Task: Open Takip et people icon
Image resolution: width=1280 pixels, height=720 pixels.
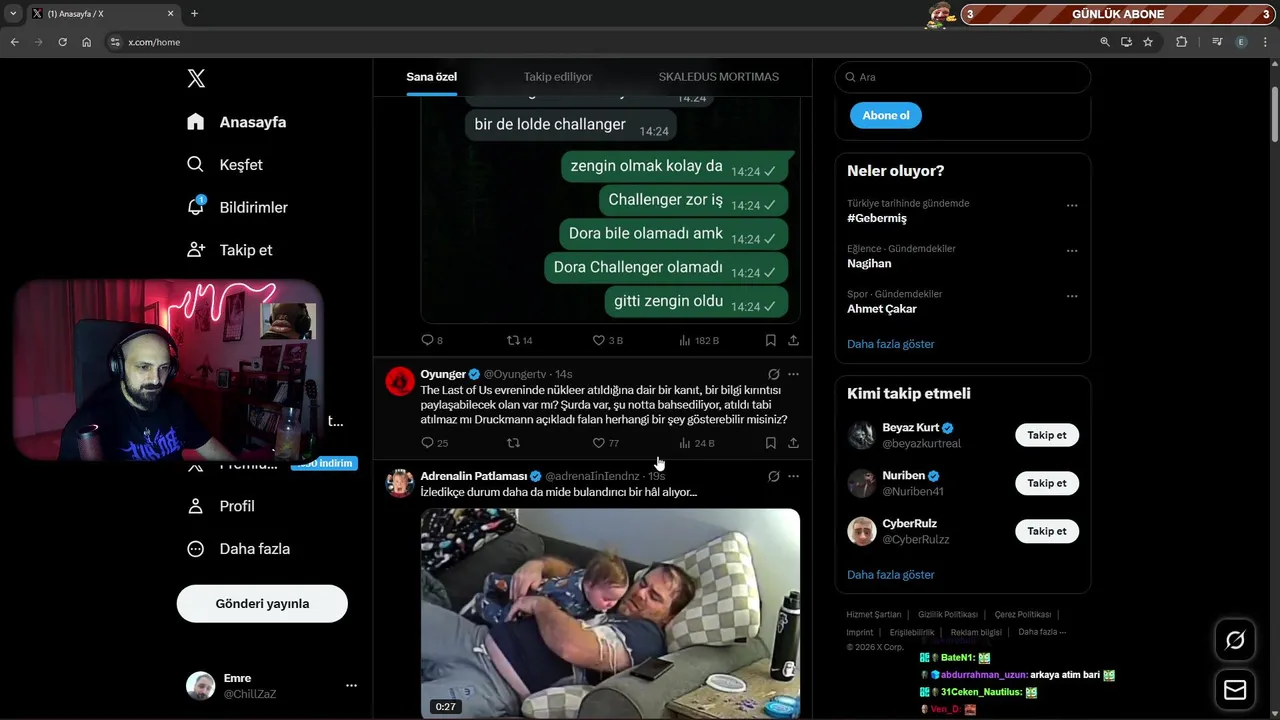Action: (x=196, y=250)
